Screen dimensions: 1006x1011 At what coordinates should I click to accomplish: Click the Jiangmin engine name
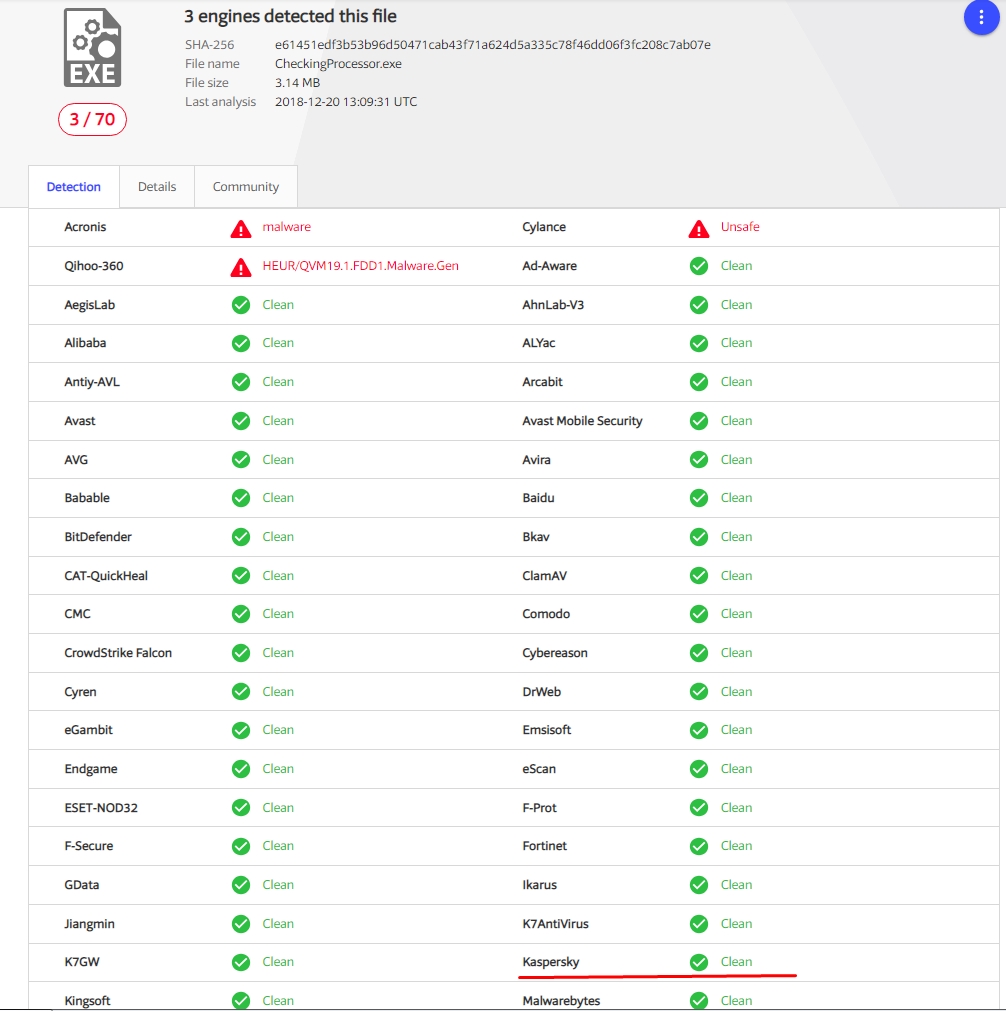pos(89,923)
